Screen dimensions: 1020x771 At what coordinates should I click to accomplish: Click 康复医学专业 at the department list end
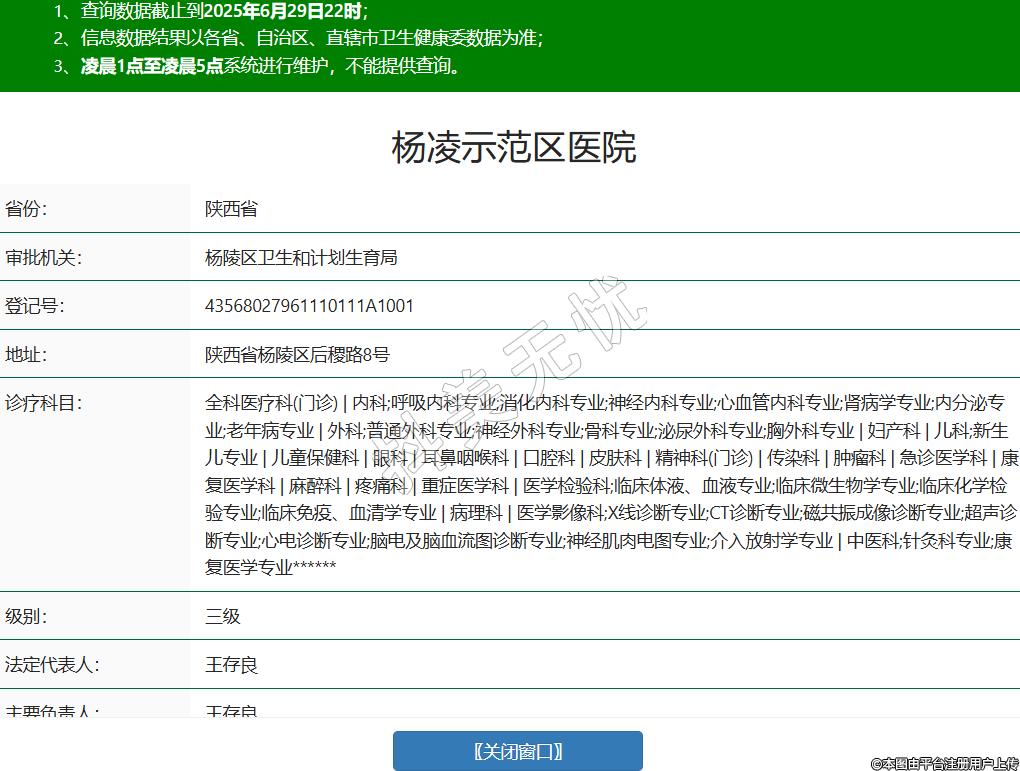click(249, 568)
